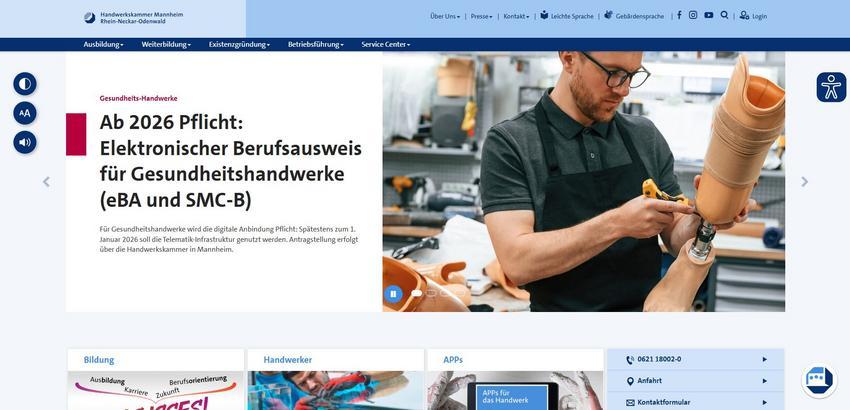This screenshot has width=850, height=410.
Task: Click the Login link
Action: [x=754, y=16]
